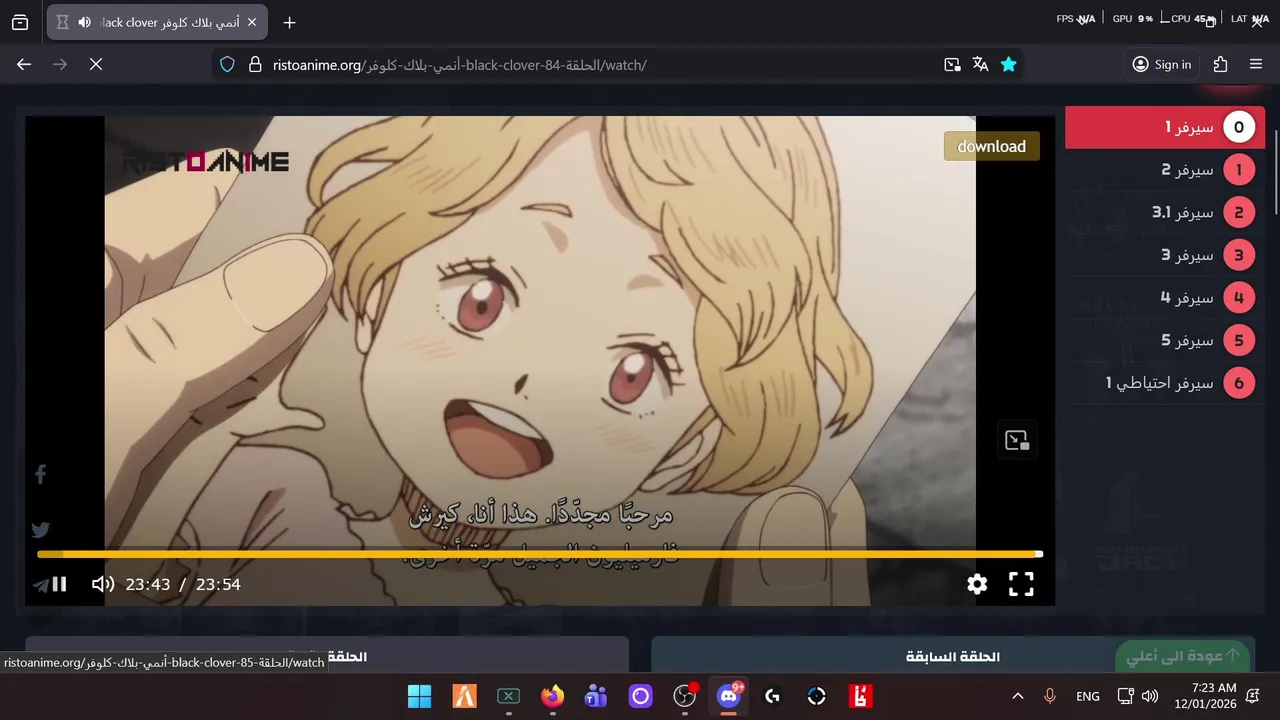Open clock and date 7:23 AM

[1206, 696]
